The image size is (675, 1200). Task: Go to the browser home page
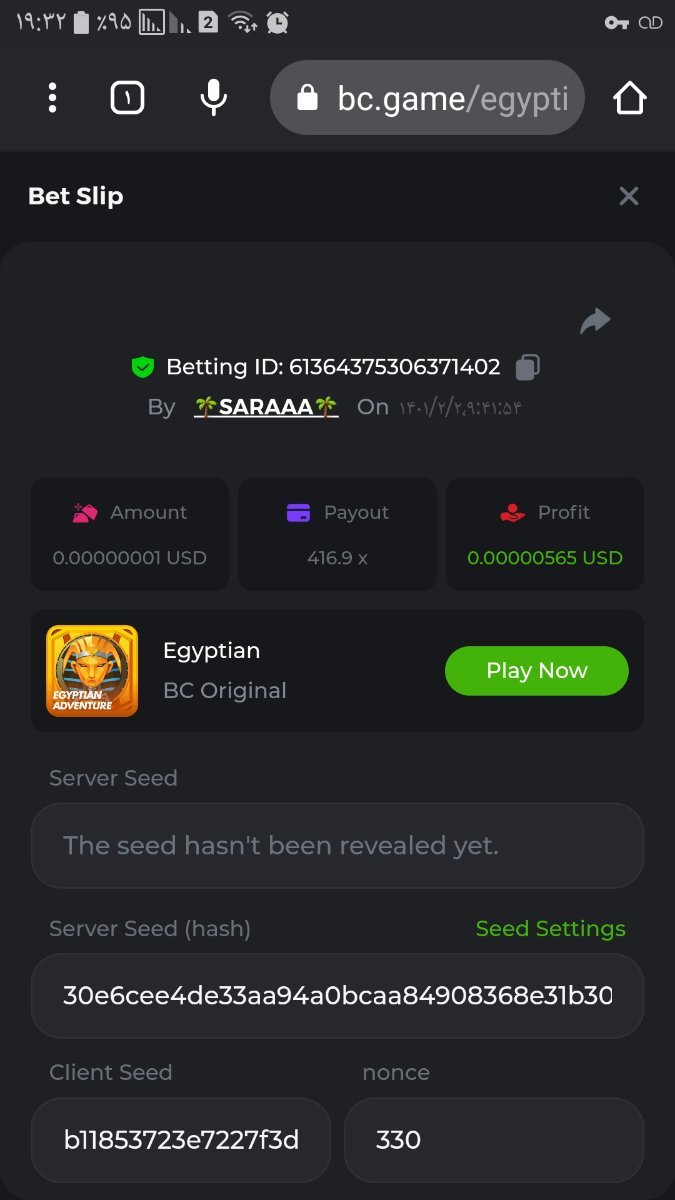[x=629, y=98]
